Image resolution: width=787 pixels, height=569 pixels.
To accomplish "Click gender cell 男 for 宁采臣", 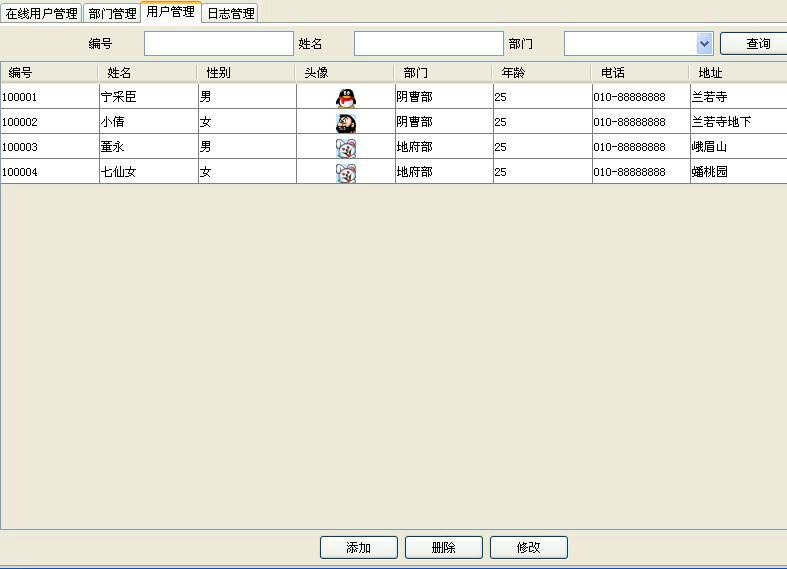I will pyautogui.click(x=247, y=96).
